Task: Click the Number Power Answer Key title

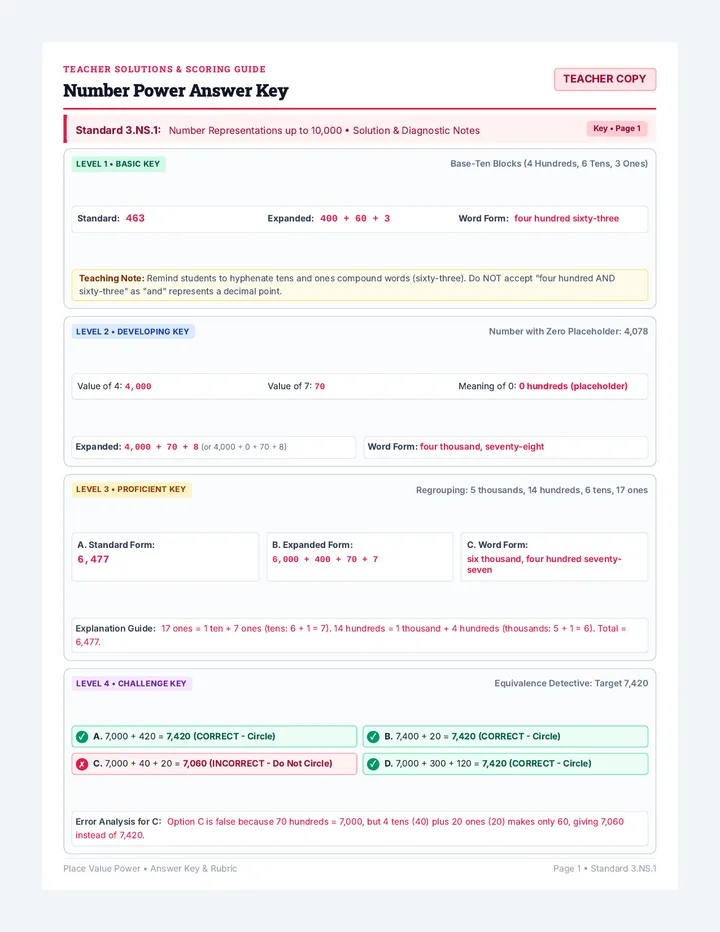Action: point(175,91)
